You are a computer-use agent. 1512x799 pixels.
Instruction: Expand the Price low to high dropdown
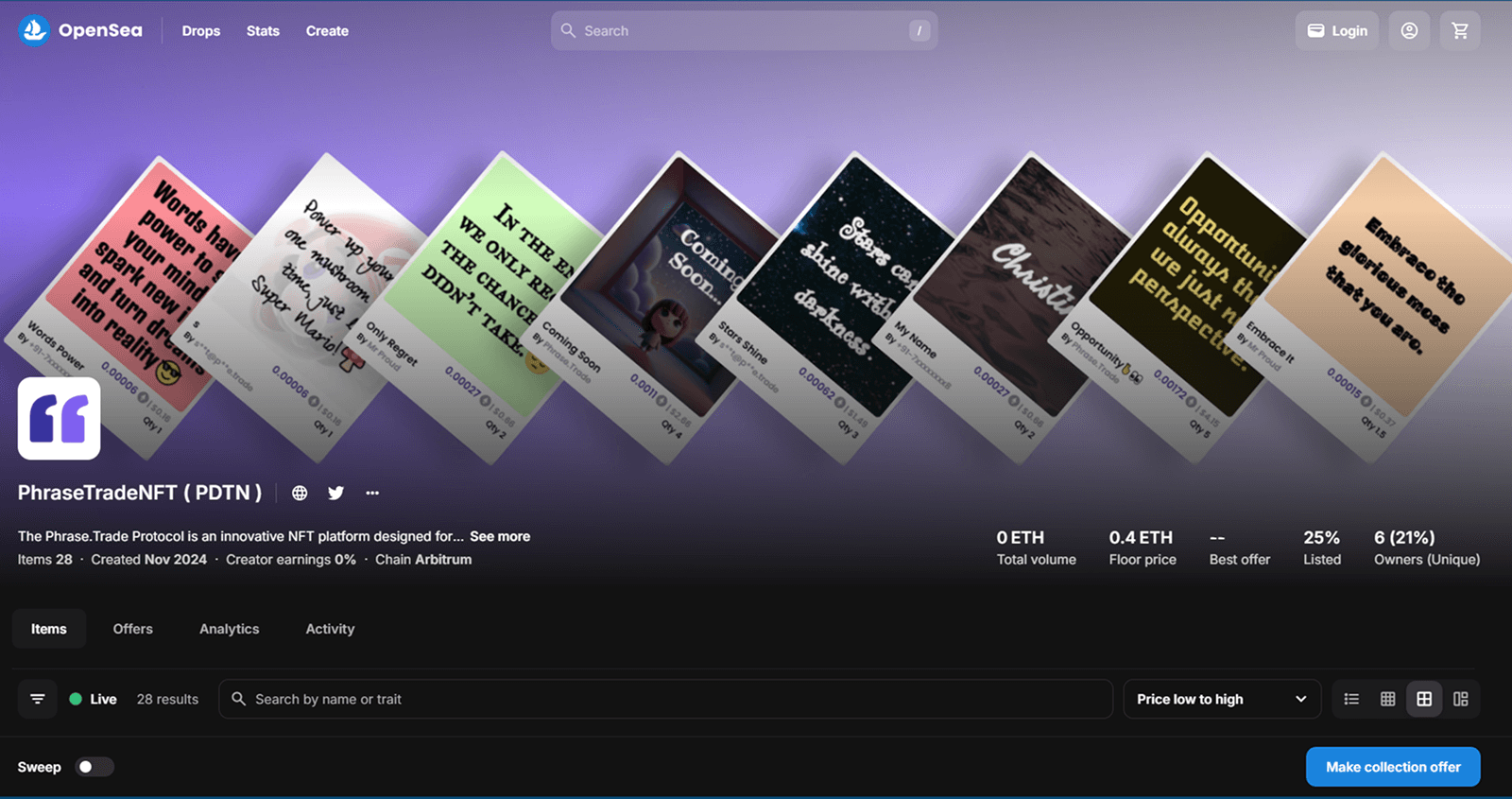coord(1221,699)
